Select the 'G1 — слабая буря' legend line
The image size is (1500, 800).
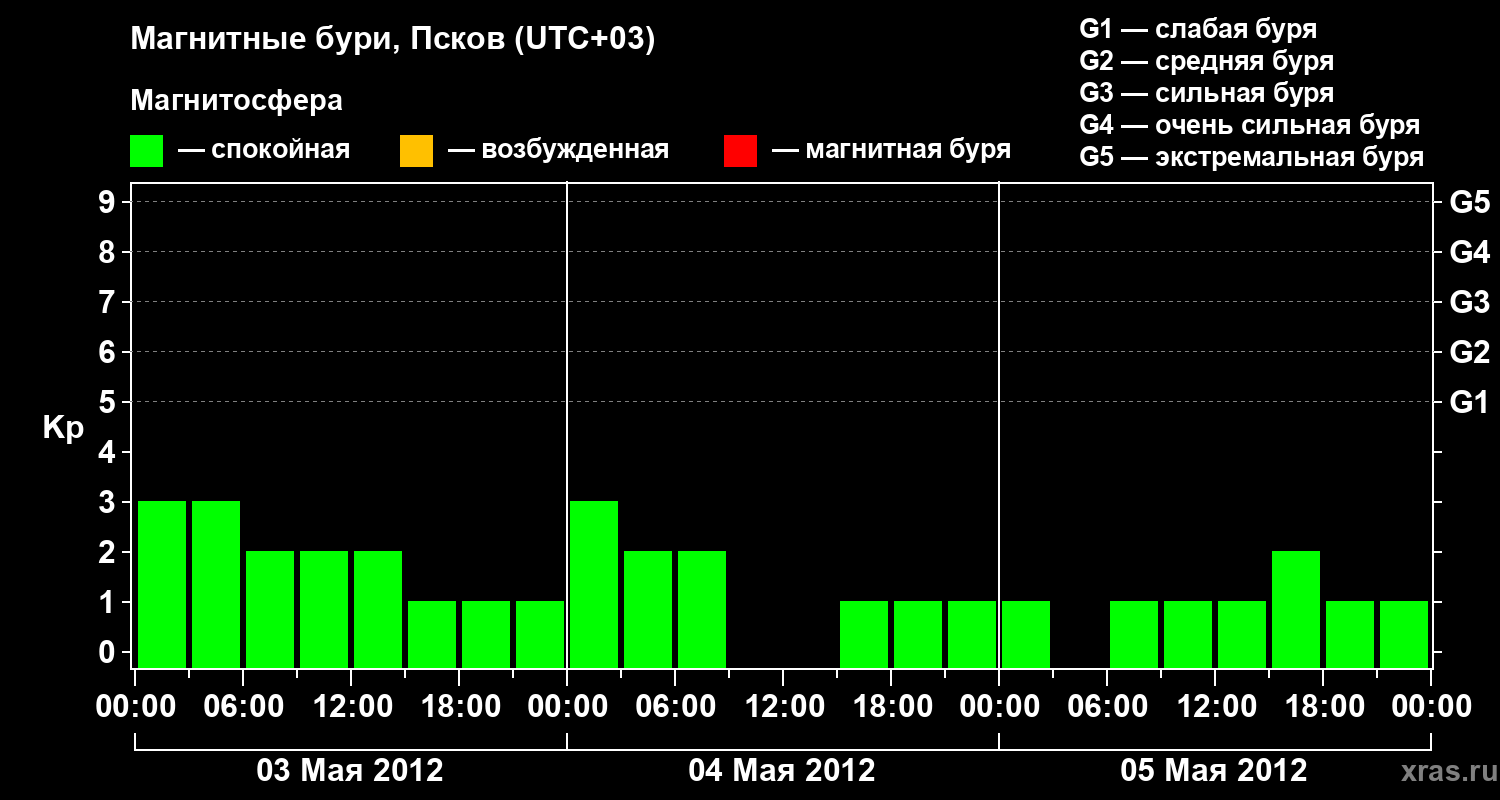pos(1198,29)
